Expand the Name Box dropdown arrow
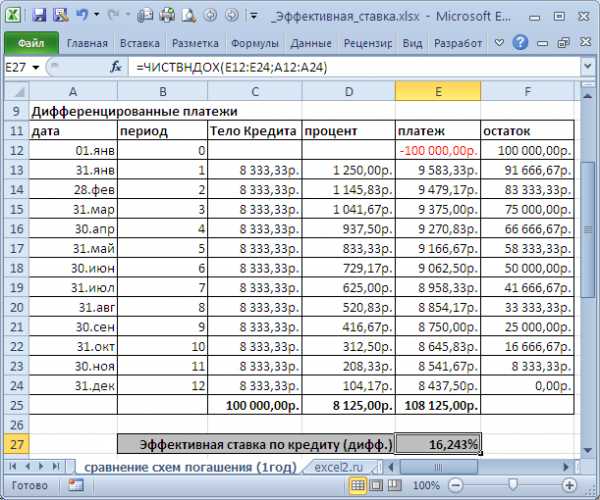Screen dimensions: 600x500 pyautogui.click(x=37, y=67)
